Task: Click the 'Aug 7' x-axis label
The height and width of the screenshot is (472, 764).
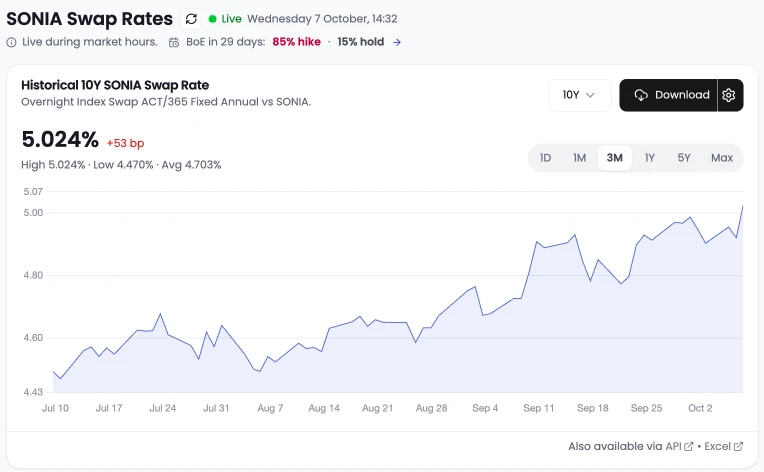Action: [x=270, y=408]
